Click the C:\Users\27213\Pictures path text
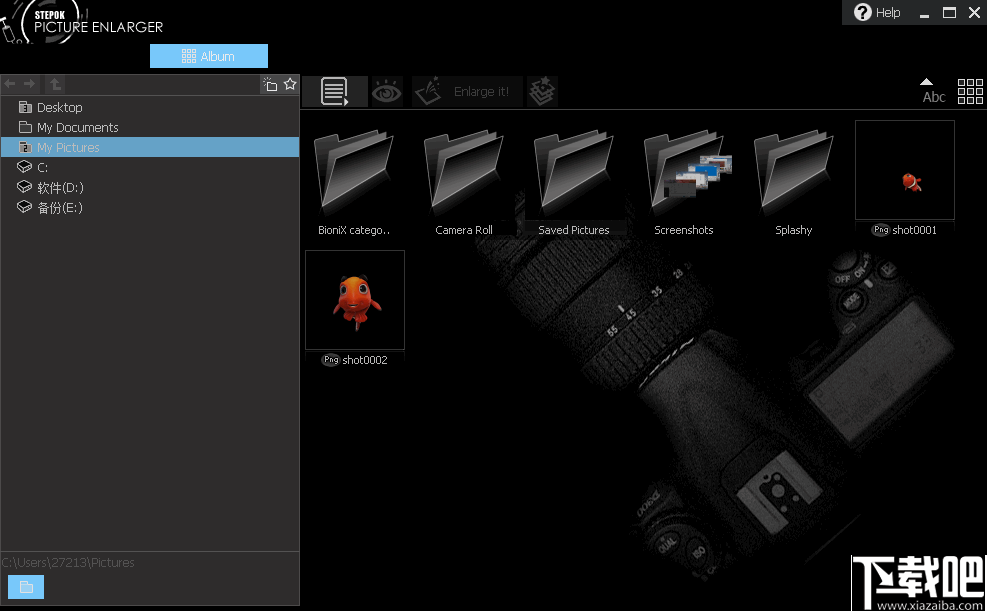 68,563
